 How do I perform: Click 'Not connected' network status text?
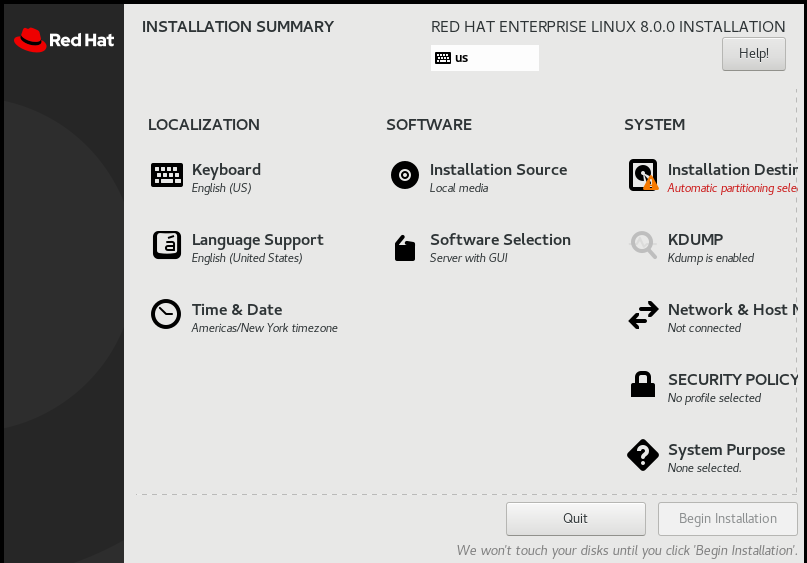coord(704,328)
